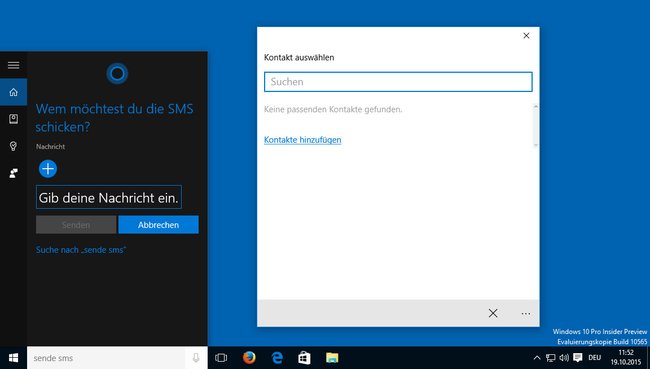The image size is (650, 369).
Task: Click 'Wem möchtest du die SMS schicken?'
Action: click(x=114, y=118)
